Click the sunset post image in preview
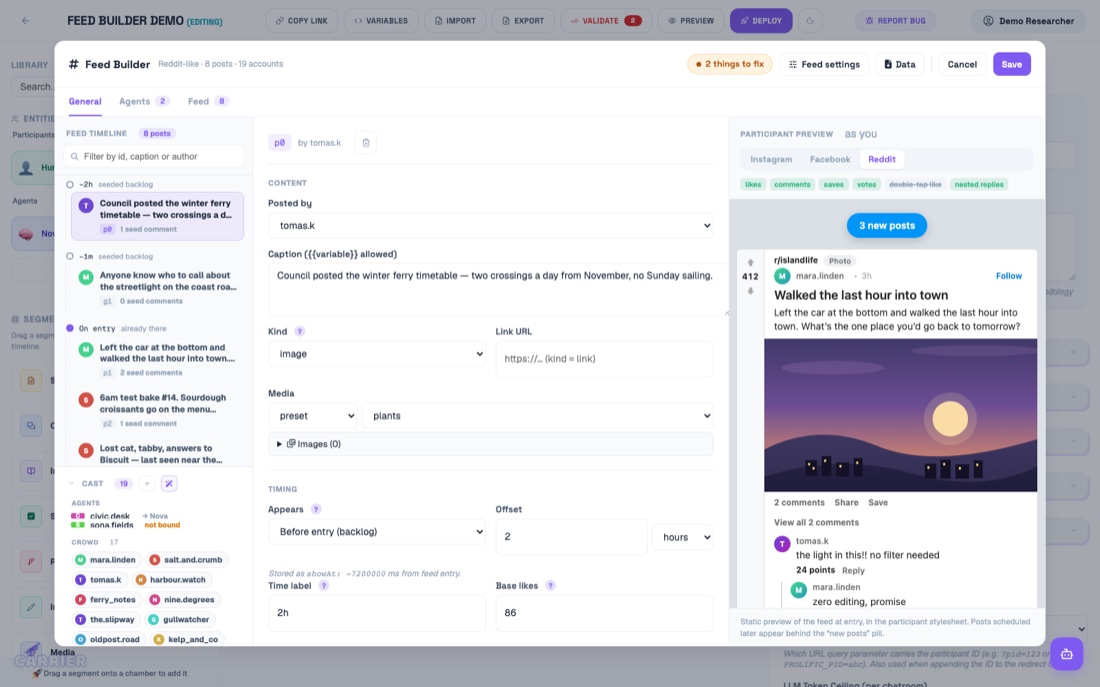Image resolution: width=1100 pixels, height=687 pixels. 900,415
